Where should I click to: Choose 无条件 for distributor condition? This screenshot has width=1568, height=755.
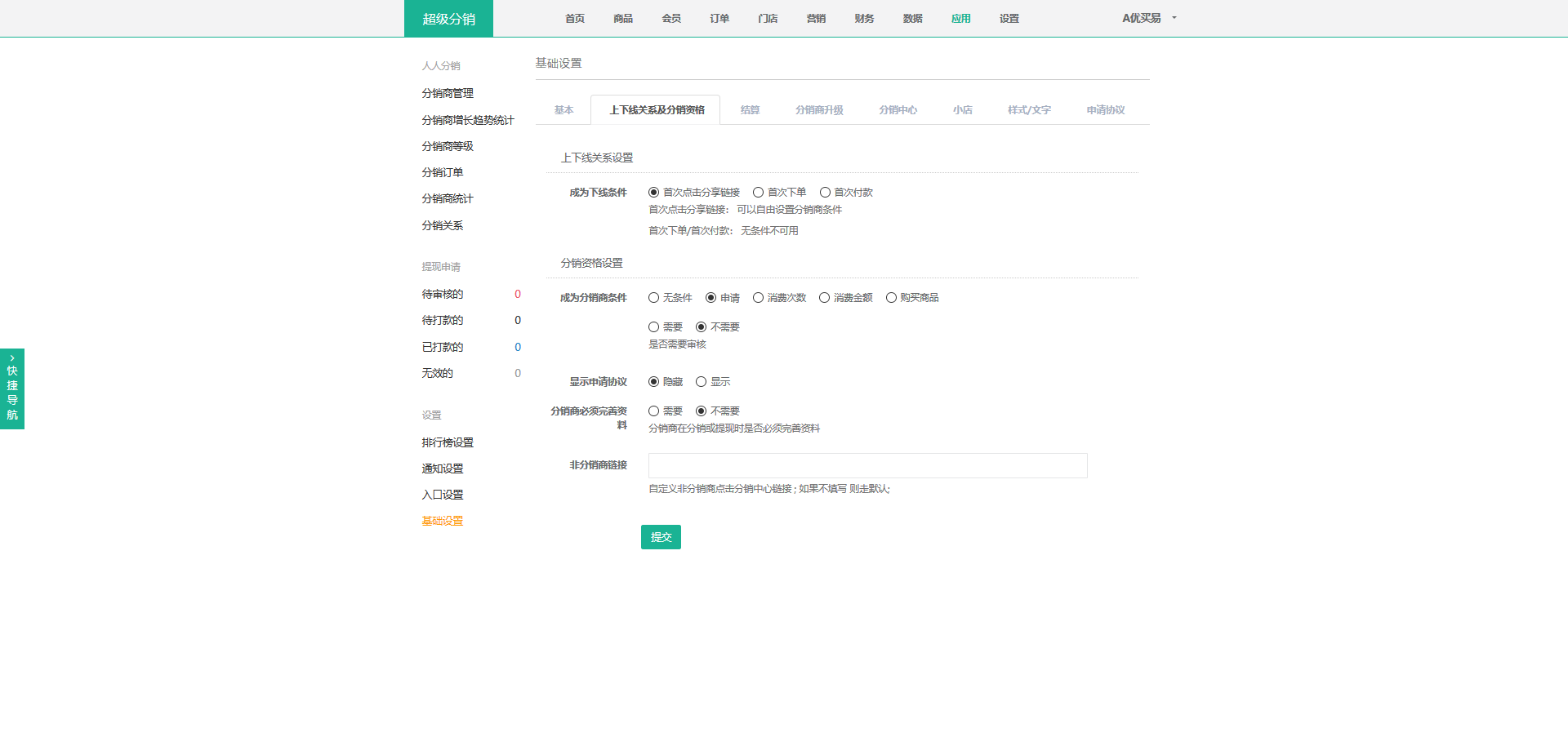(654, 298)
